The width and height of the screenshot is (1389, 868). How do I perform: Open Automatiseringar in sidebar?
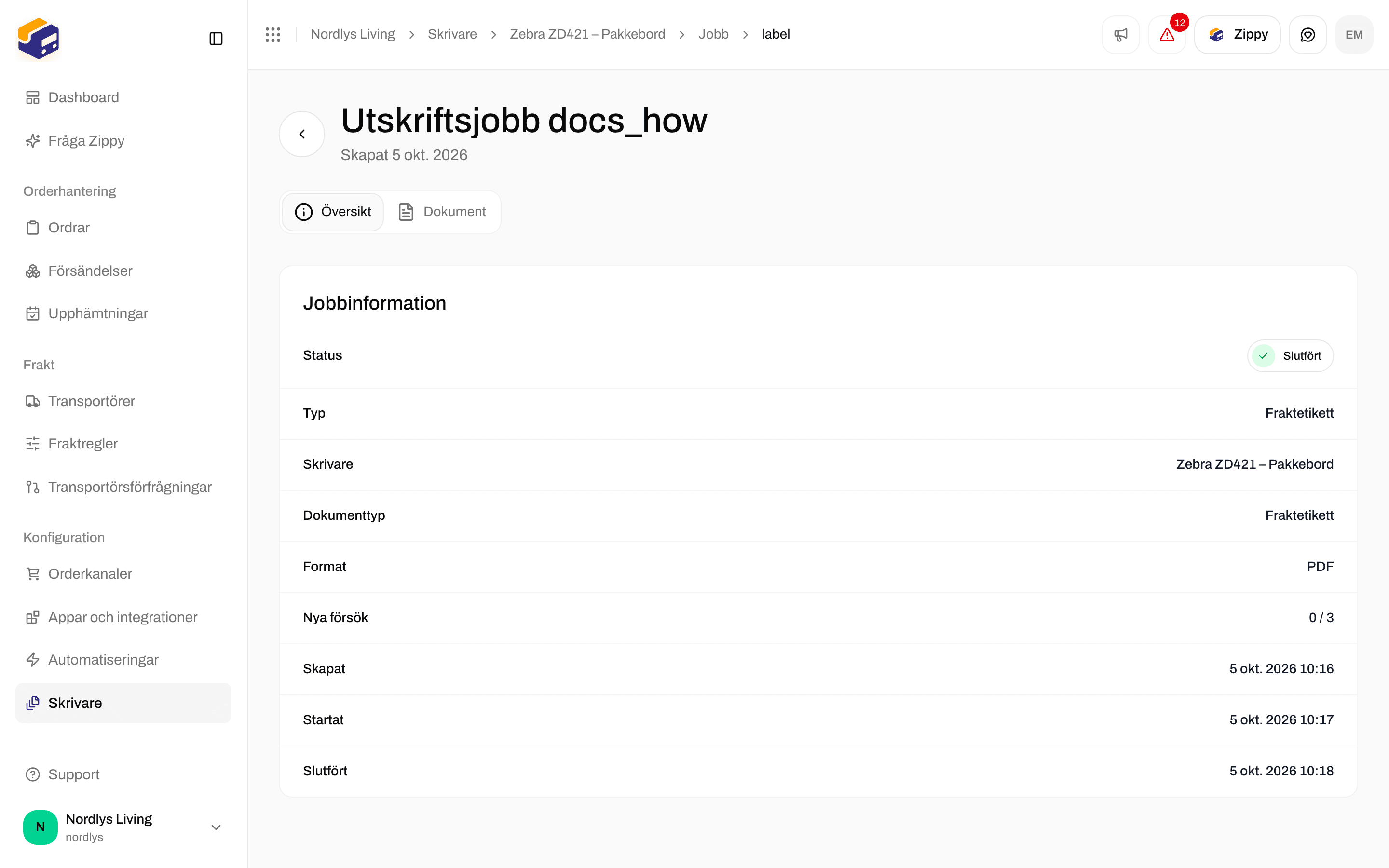pyautogui.click(x=123, y=660)
